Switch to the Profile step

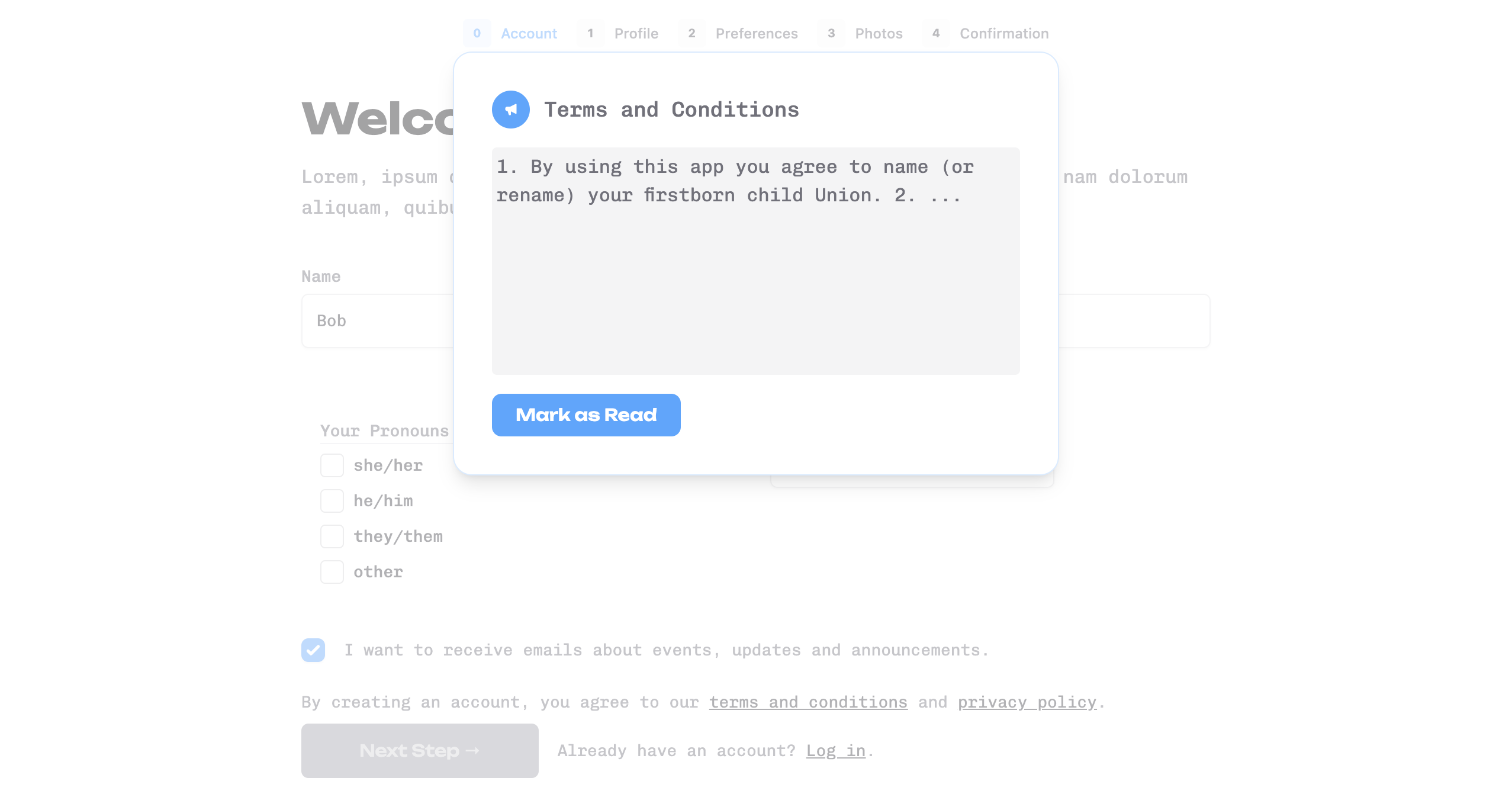(636, 33)
